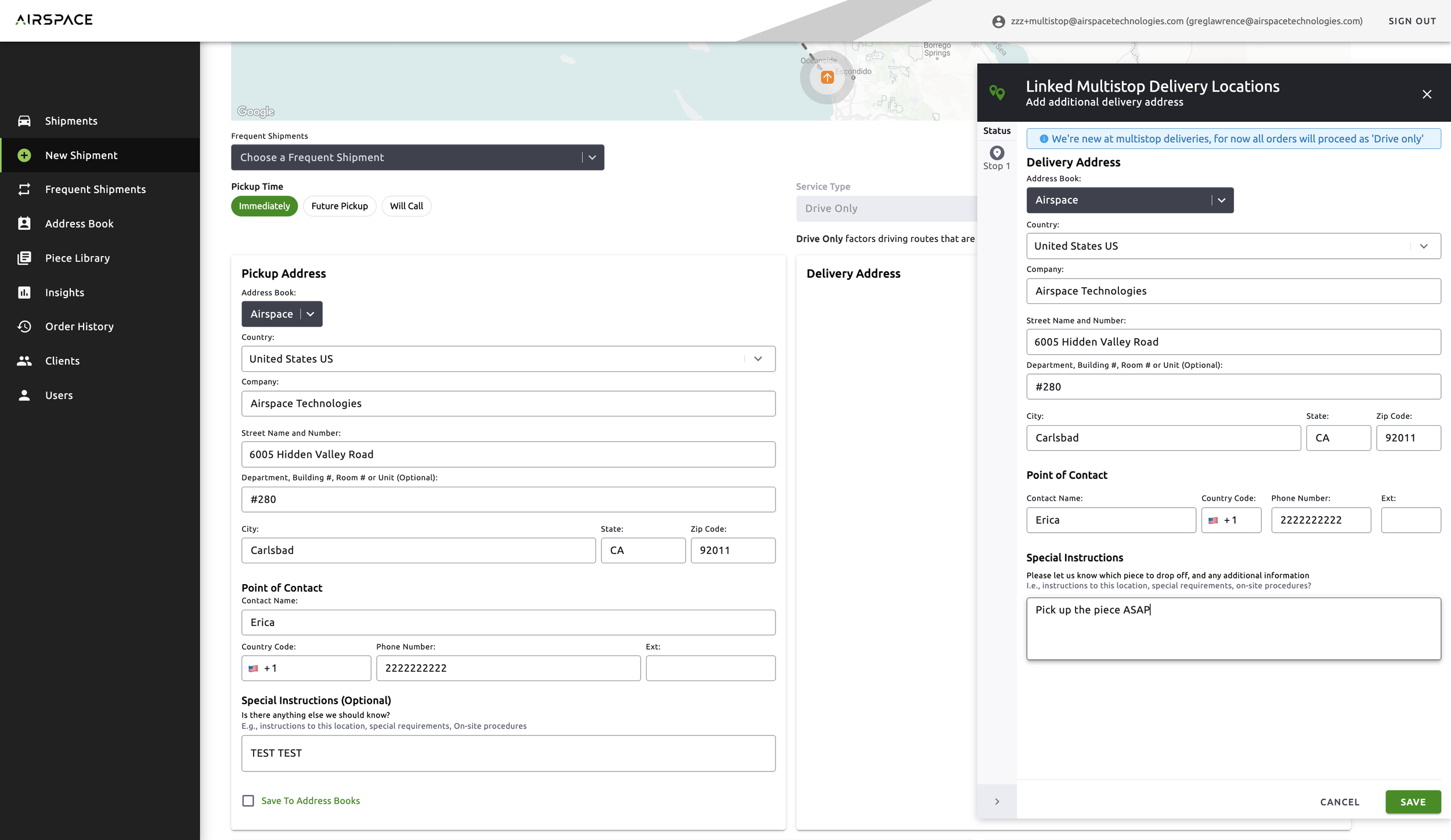Click the Frequent Shipments repeat icon
The width and height of the screenshot is (1451, 840).
click(x=24, y=190)
